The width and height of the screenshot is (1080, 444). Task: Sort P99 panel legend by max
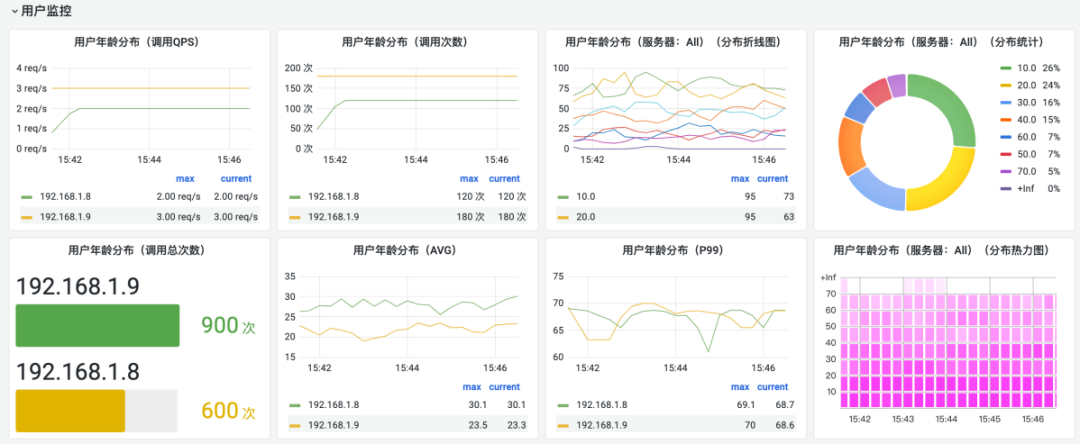click(740, 387)
